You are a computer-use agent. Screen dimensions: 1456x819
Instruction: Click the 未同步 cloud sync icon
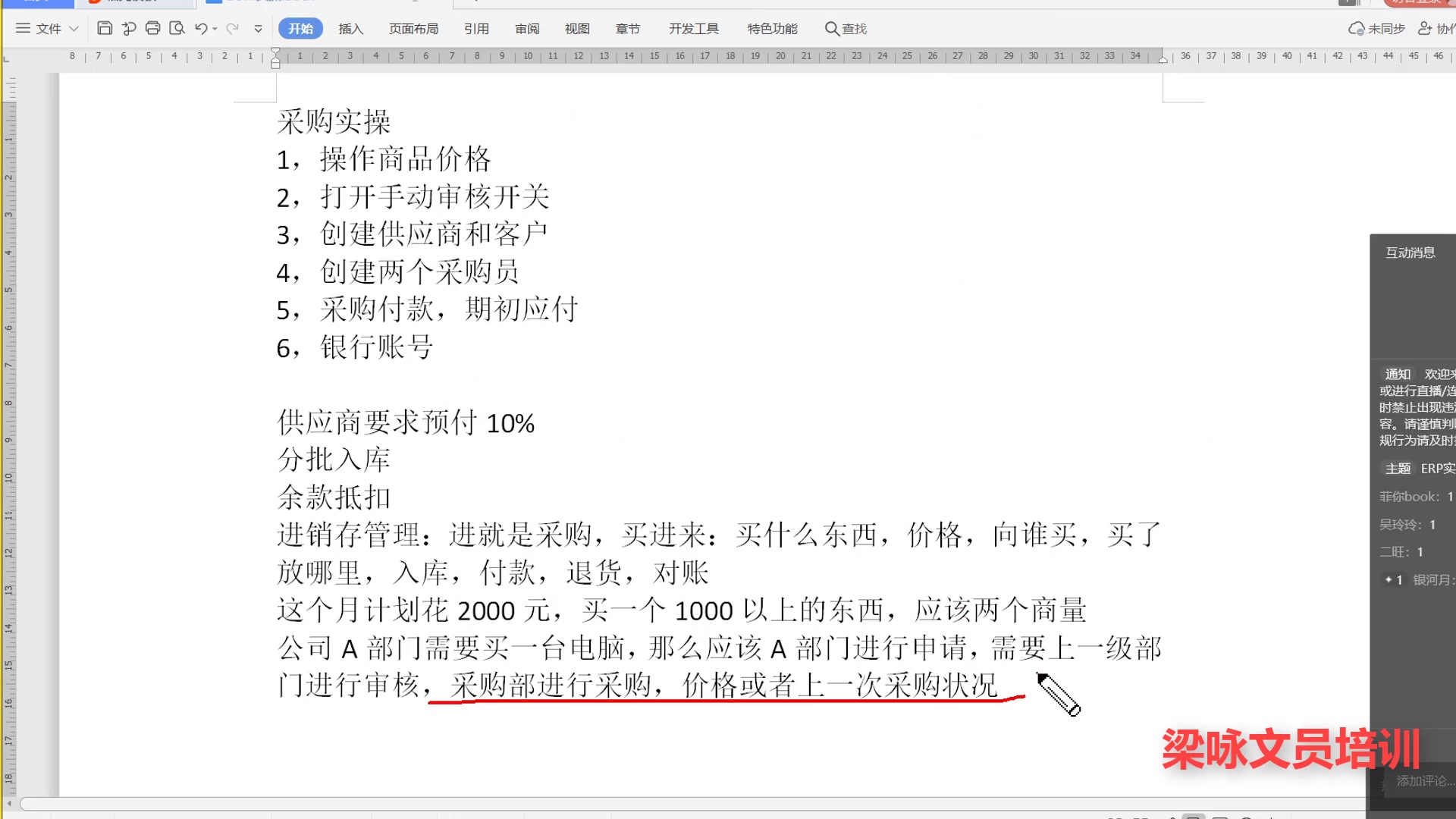tap(1356, 29)
